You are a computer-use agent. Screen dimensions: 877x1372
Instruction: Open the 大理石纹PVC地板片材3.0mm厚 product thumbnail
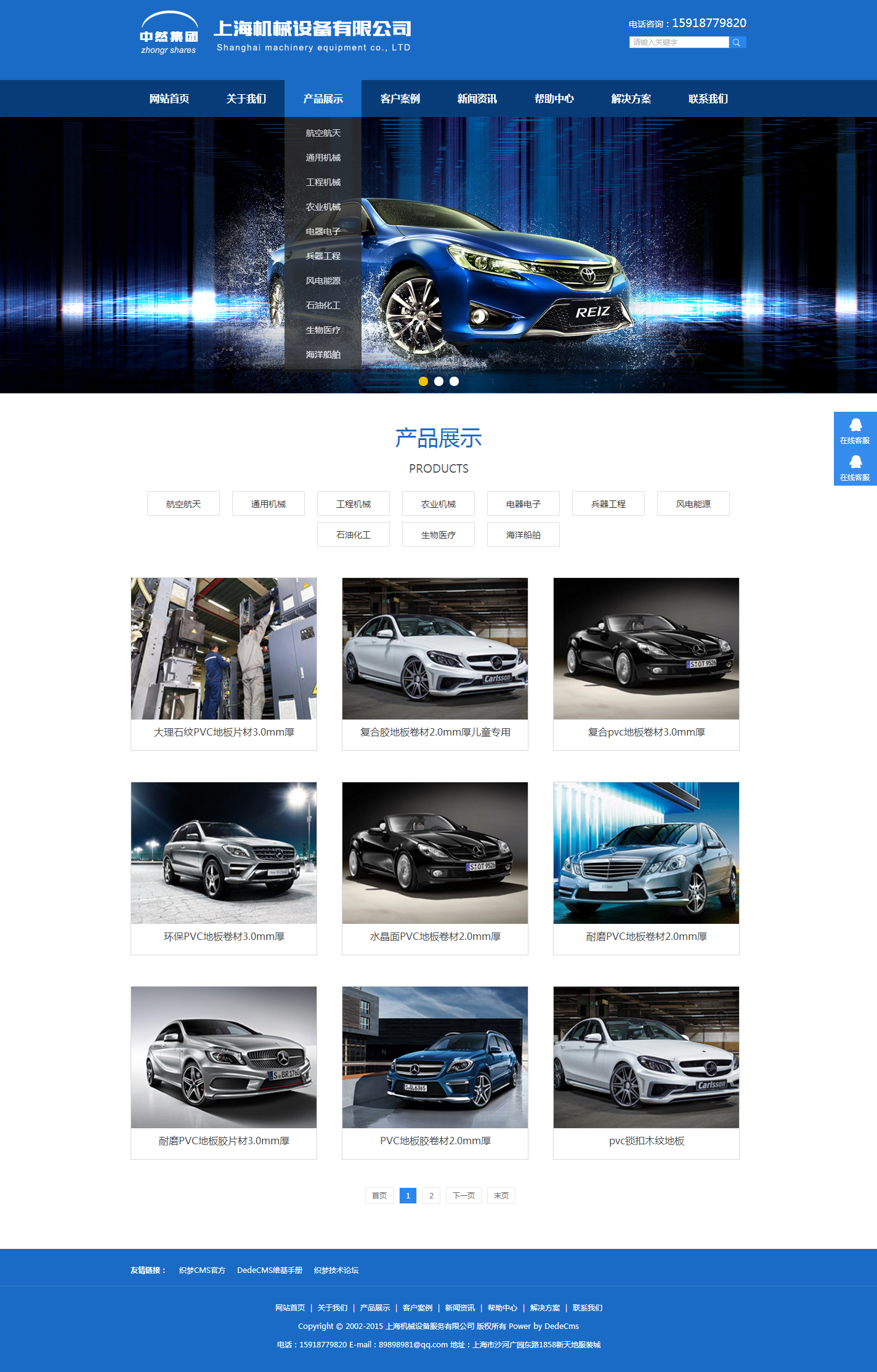pos(224,648)
